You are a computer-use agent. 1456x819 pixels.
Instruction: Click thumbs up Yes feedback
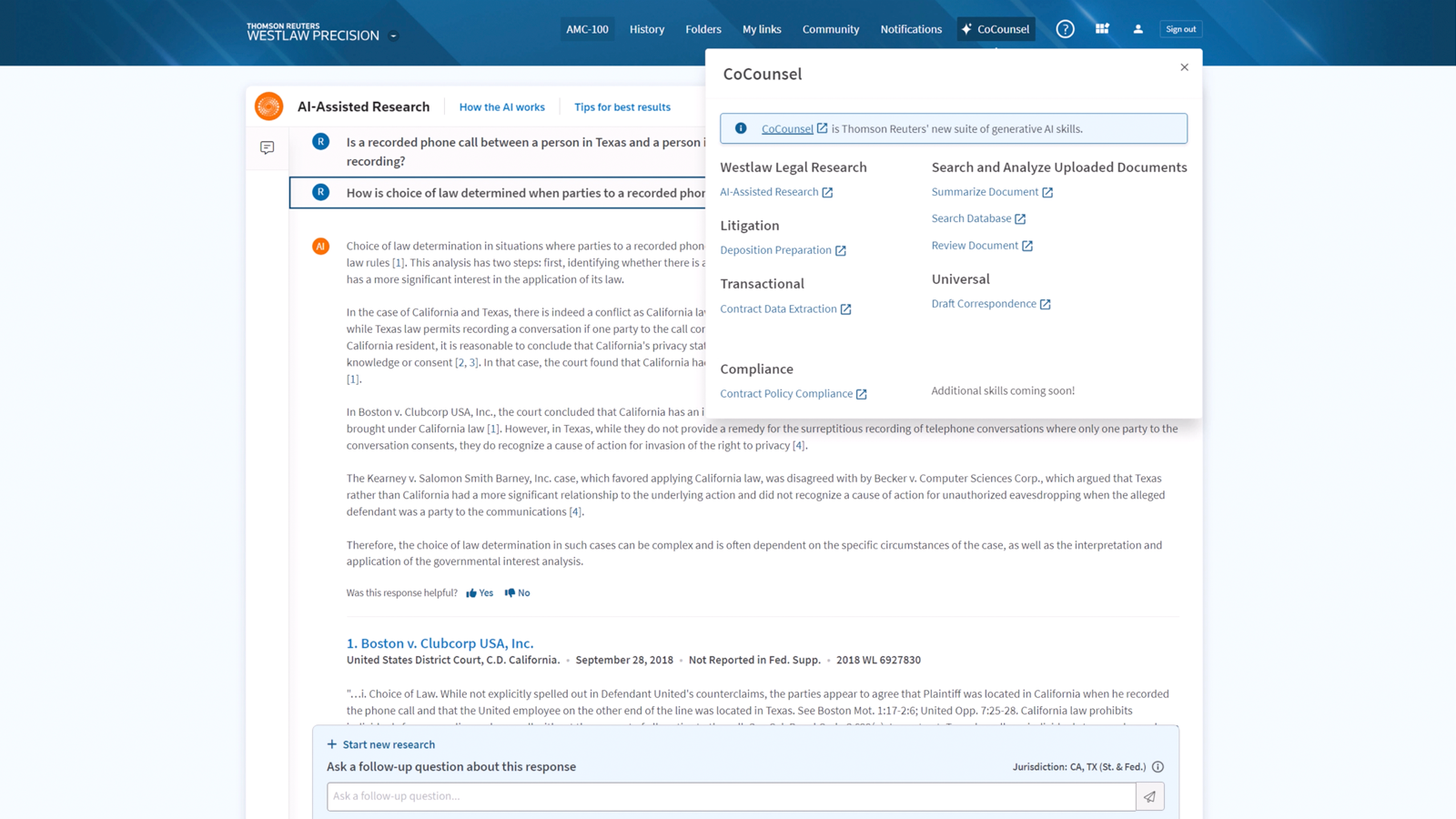tap(480, 593)
